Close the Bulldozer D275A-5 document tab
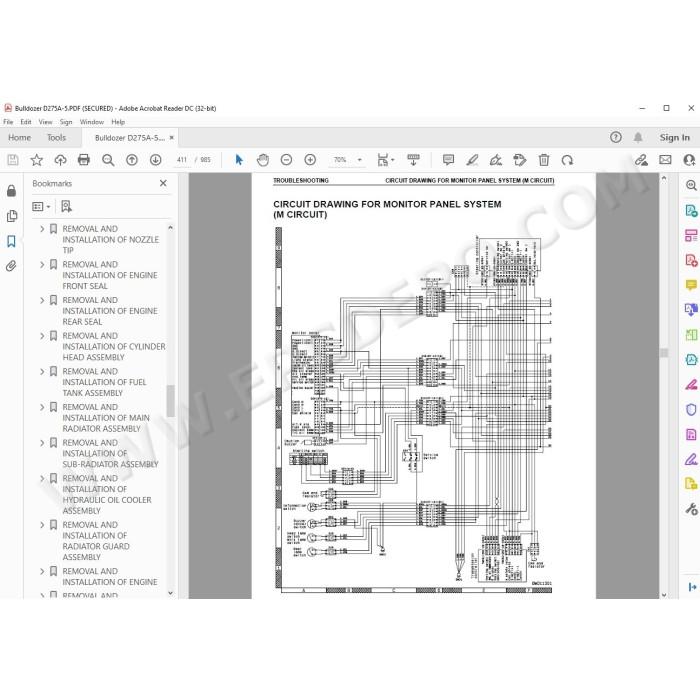The width and height of the screenshot is (700, 700). pos(171,138)
